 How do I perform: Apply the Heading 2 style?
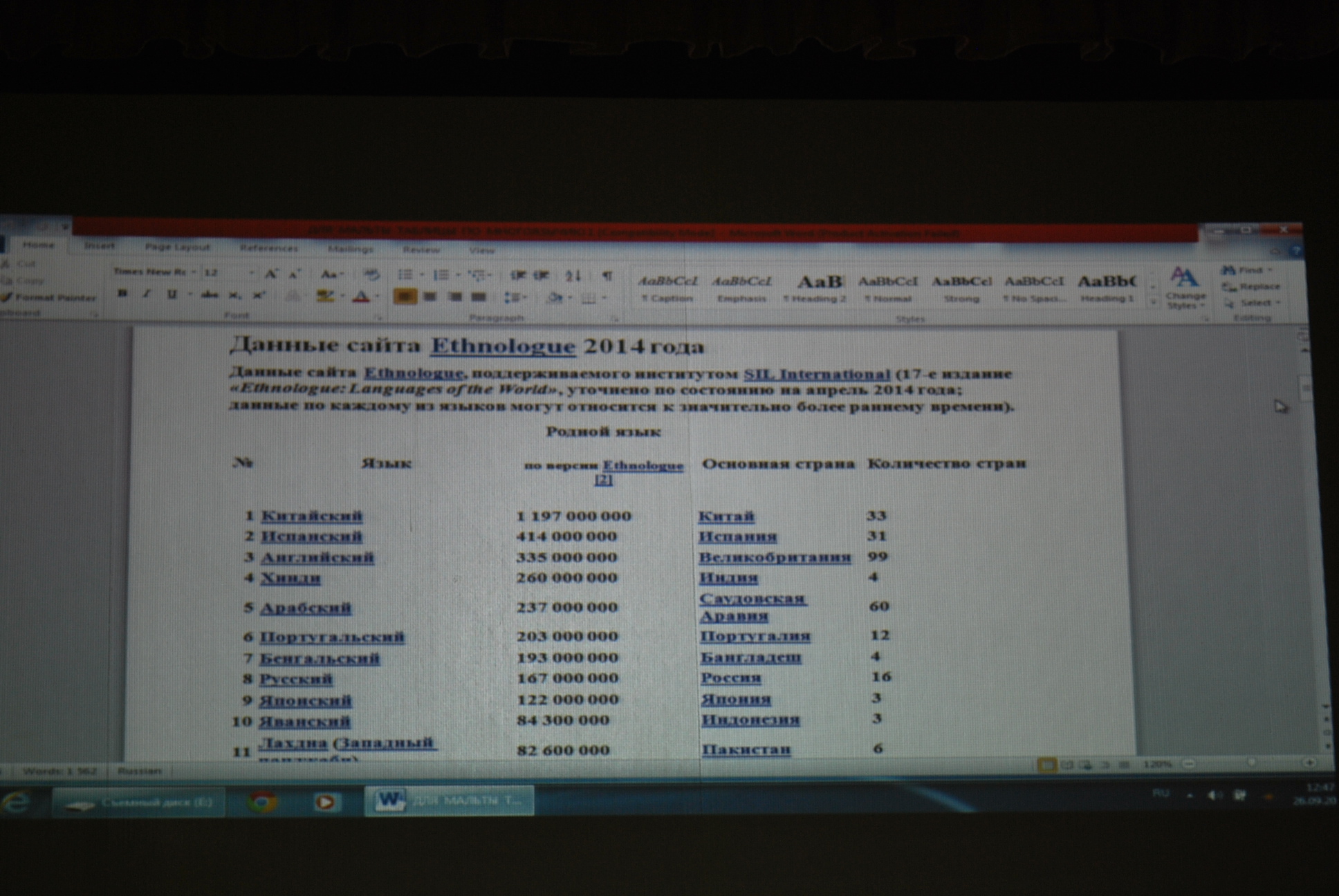(x=815, y=289)
